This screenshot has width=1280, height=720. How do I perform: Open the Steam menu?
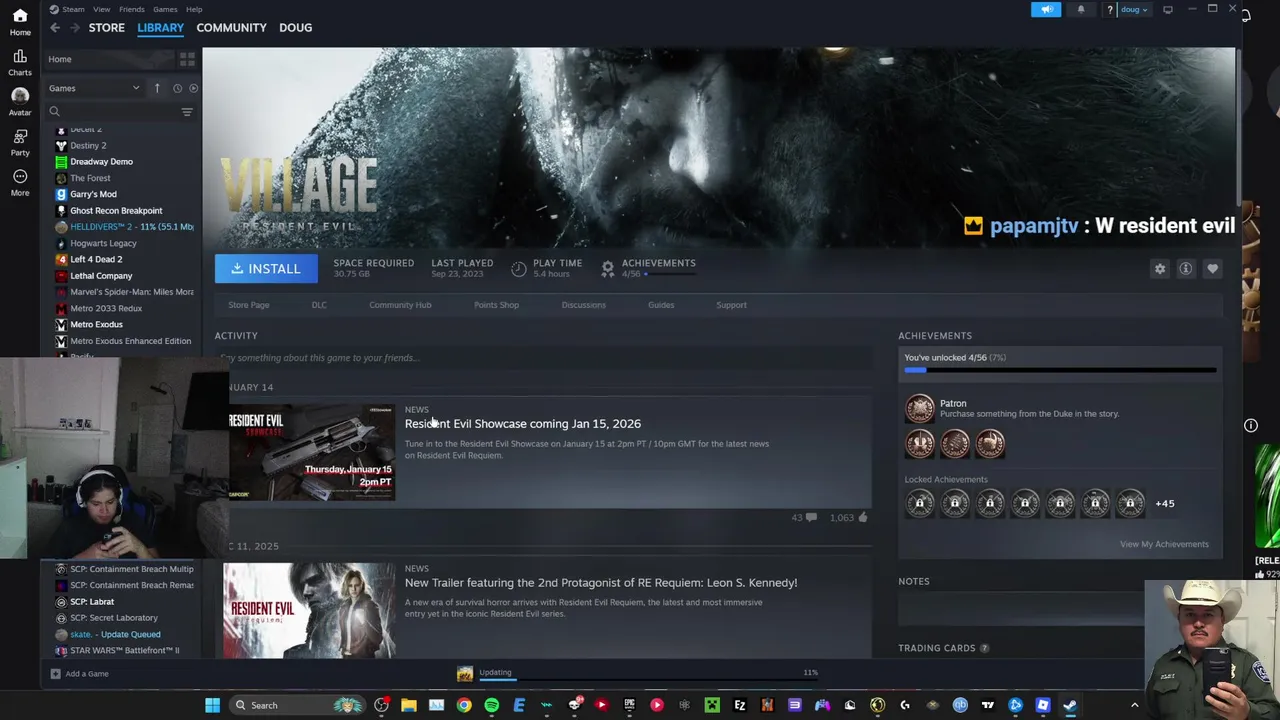(x=73, y=9)
